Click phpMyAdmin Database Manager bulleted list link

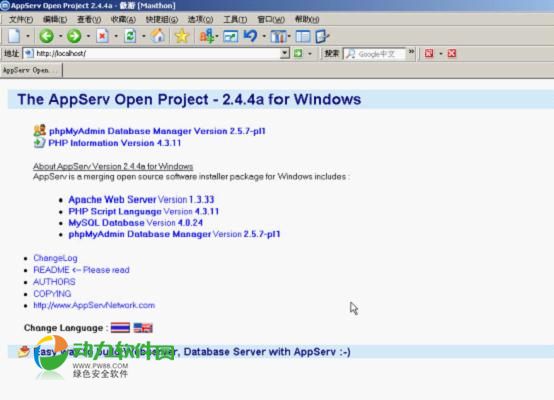[x=140, y=234]
